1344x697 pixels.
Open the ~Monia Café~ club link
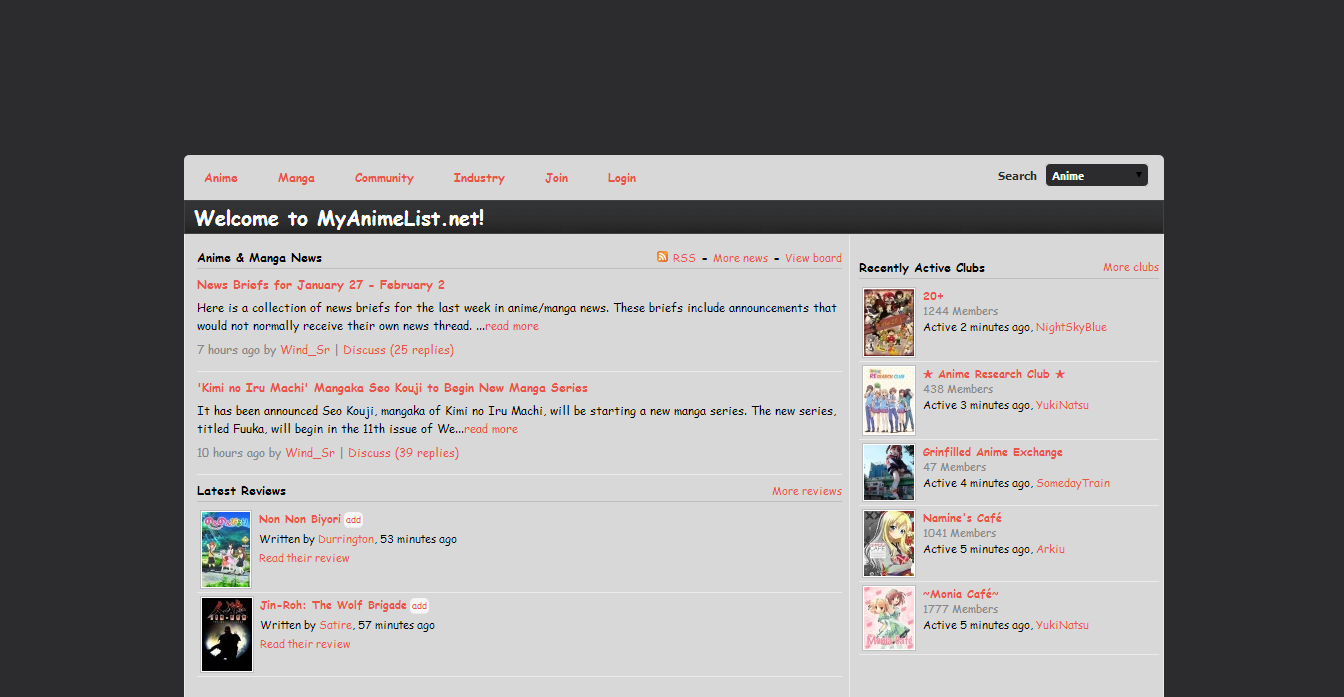pyautogui.click(x=960, y=593)
